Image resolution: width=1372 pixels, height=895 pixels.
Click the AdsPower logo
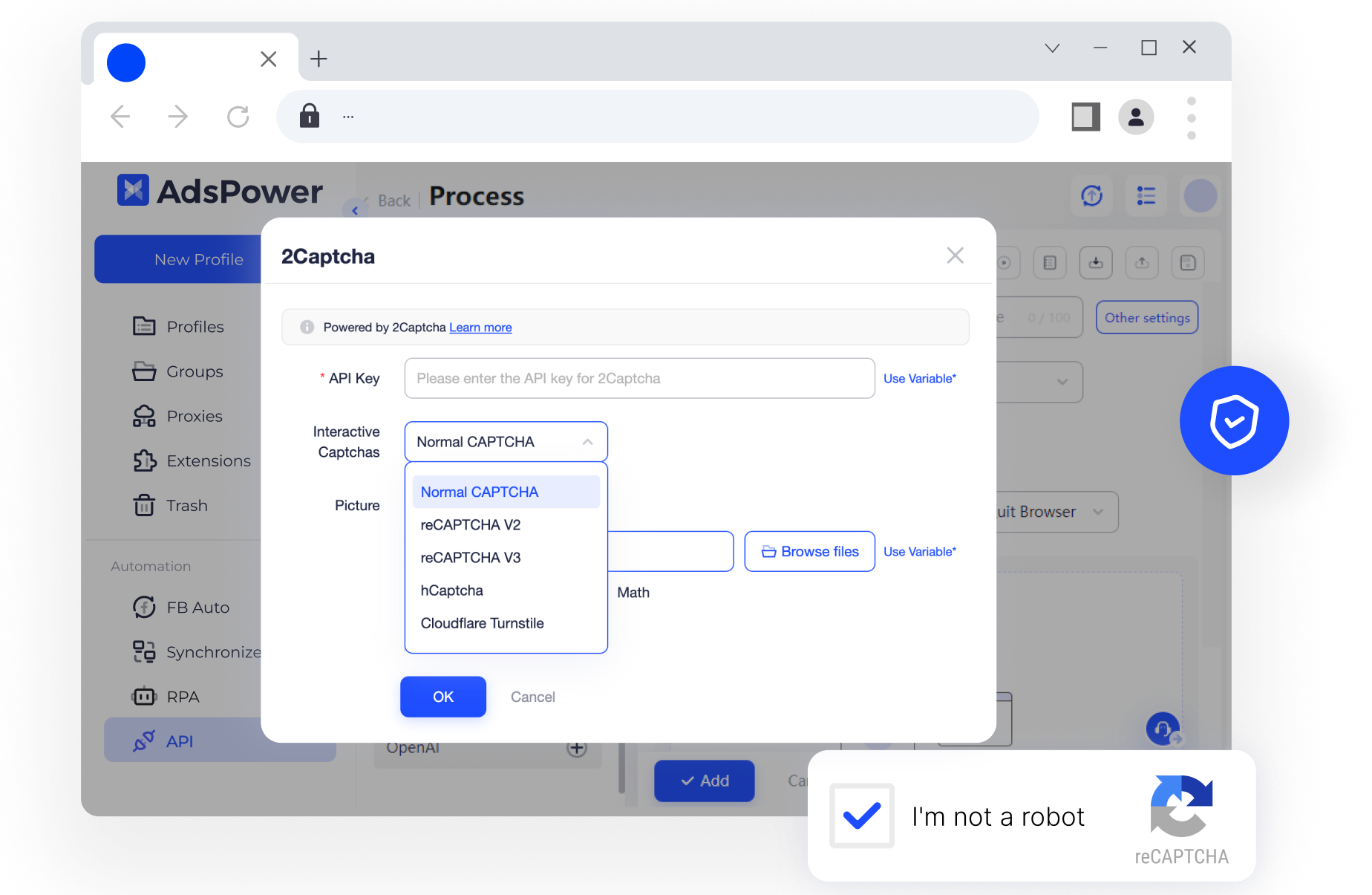tap(220, 191)
